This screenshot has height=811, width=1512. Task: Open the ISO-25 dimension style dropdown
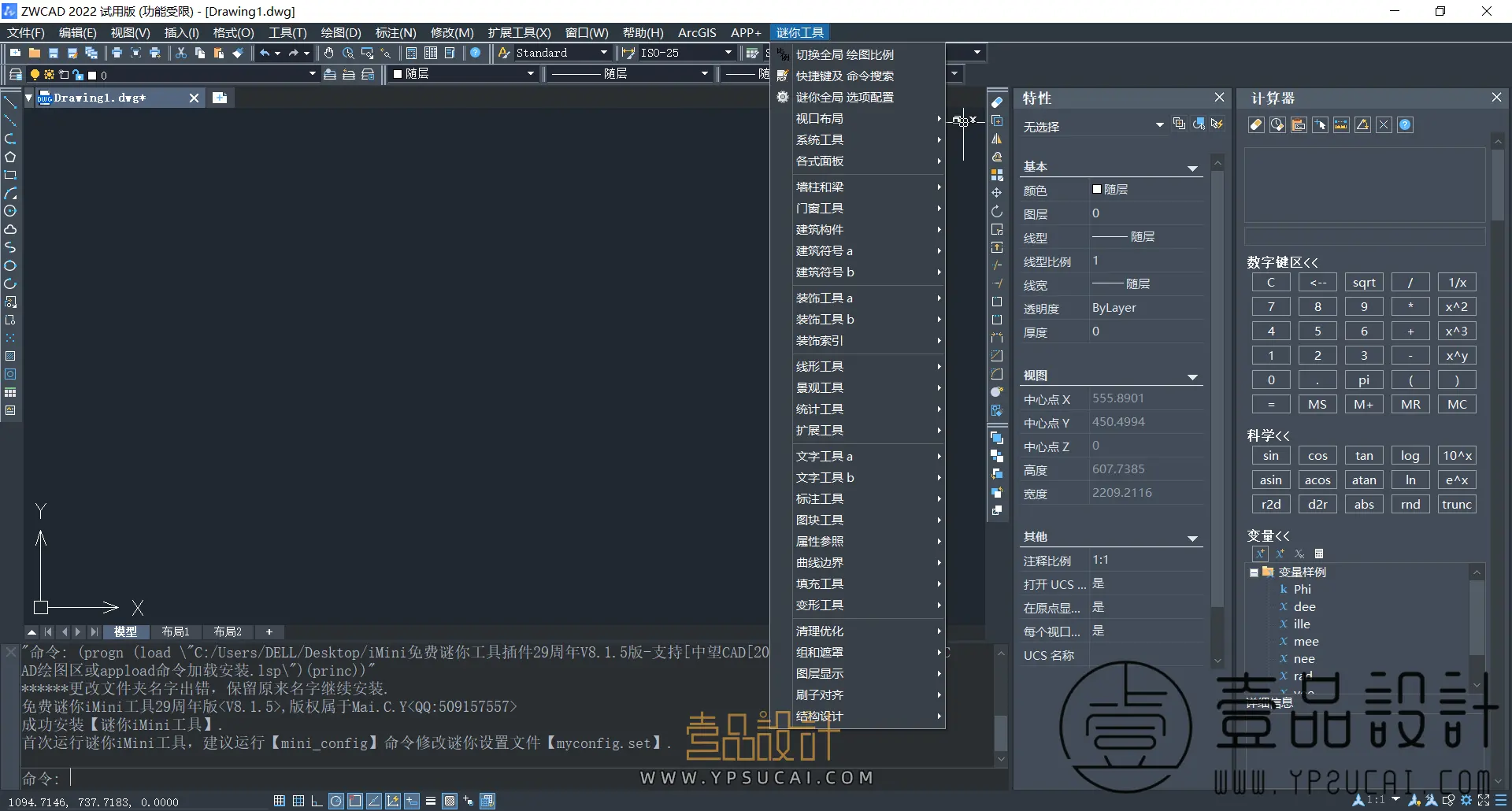coord(728,53)
